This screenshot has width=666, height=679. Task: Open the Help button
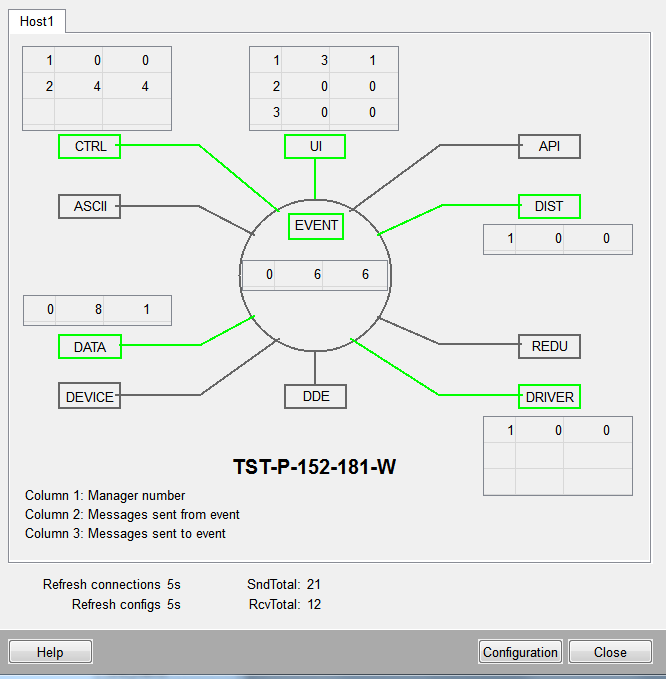click(51, 652)
